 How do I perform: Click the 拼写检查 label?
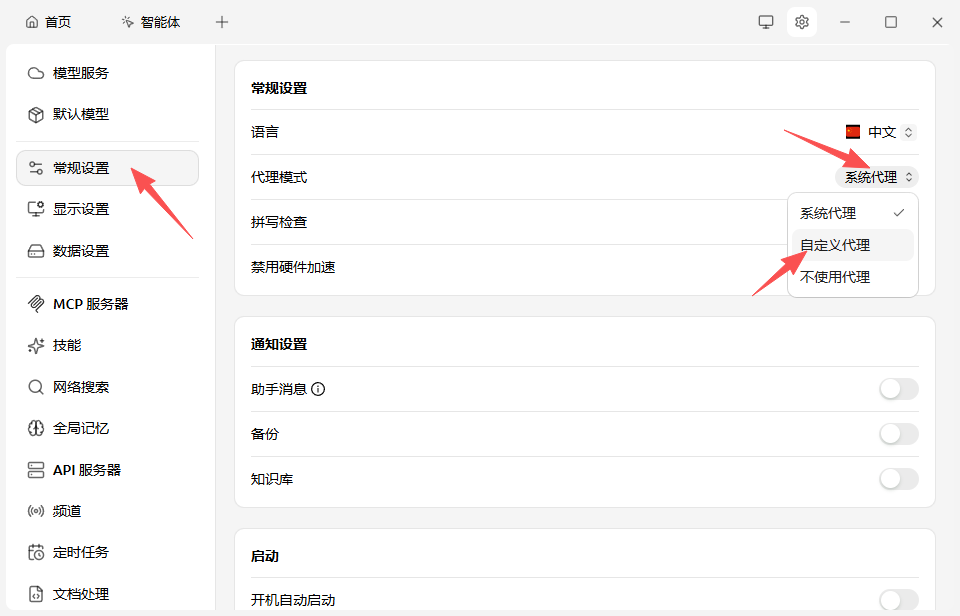click(279, 222)
